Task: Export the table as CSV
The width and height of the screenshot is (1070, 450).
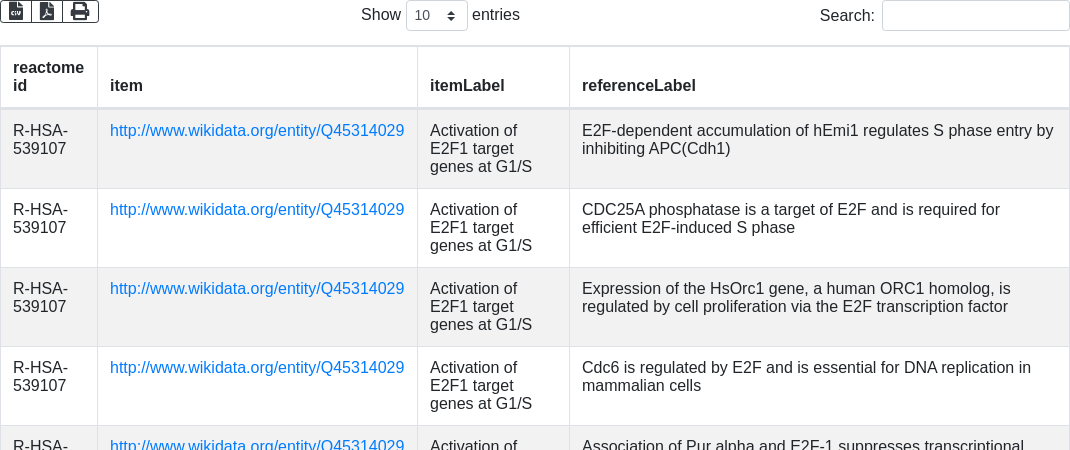Action: [x=16, y=11]
